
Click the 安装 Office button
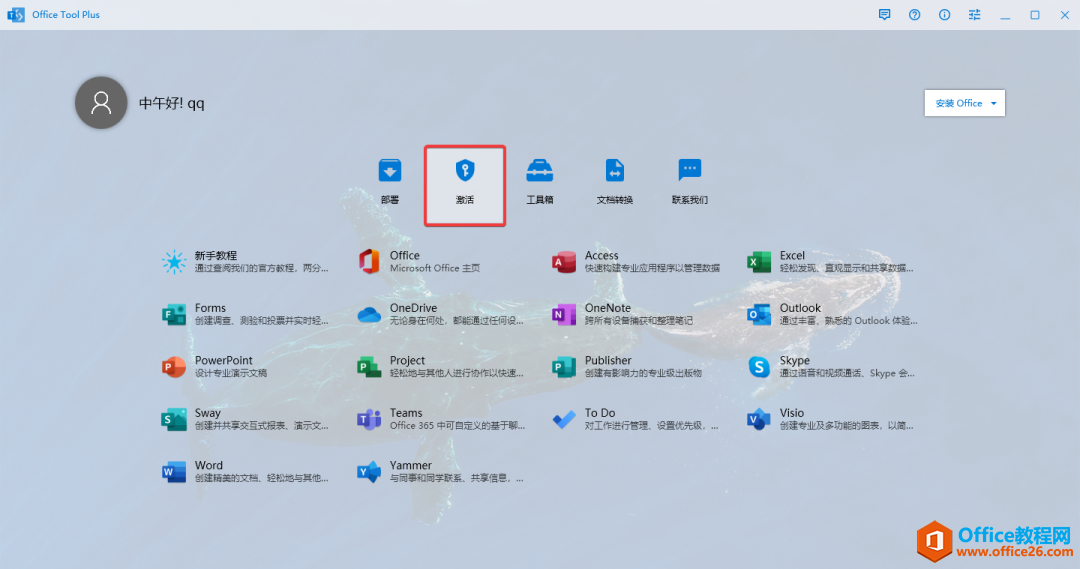(x=964, y=103)
